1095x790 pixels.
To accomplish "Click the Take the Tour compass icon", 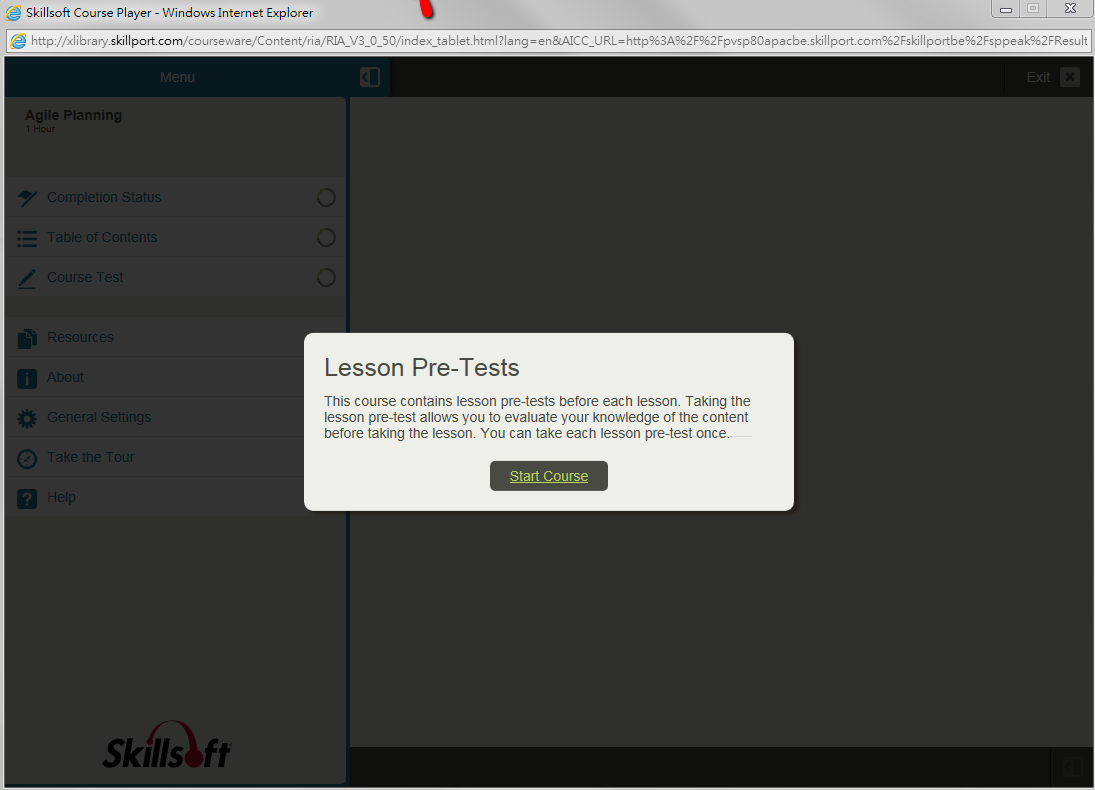I will (27, 459).
